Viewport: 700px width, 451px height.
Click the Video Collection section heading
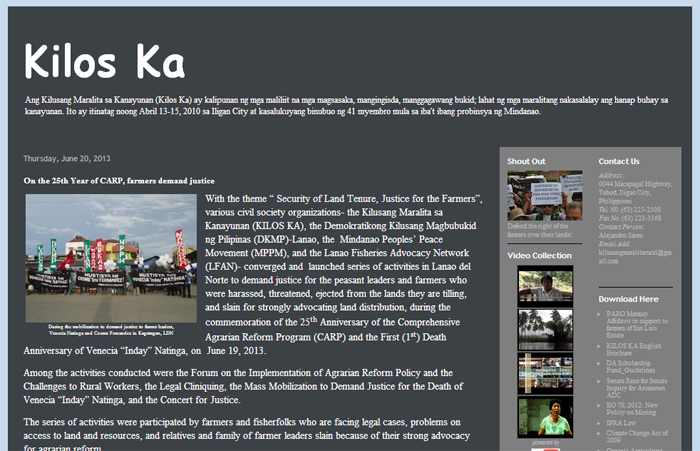click(539, 256)
